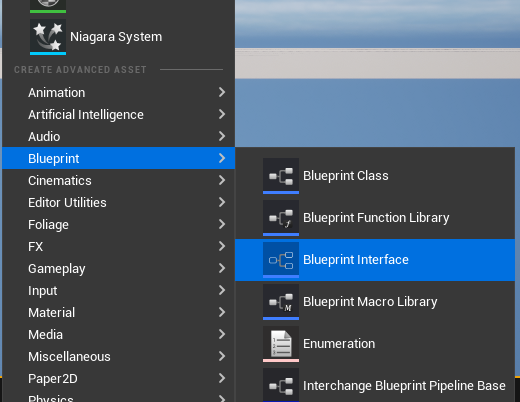
Task: Select the Input menu entry
Action: pyautogui.click(x=118, y=290)
